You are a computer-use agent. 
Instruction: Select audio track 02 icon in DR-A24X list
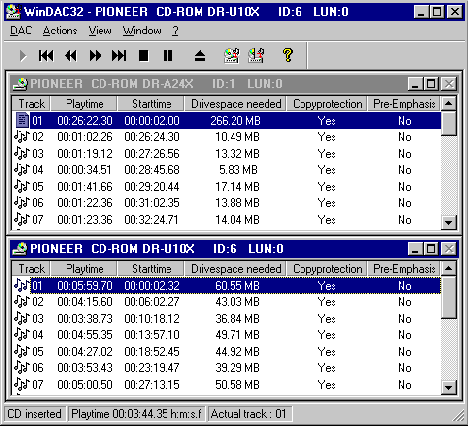point(22,137)
